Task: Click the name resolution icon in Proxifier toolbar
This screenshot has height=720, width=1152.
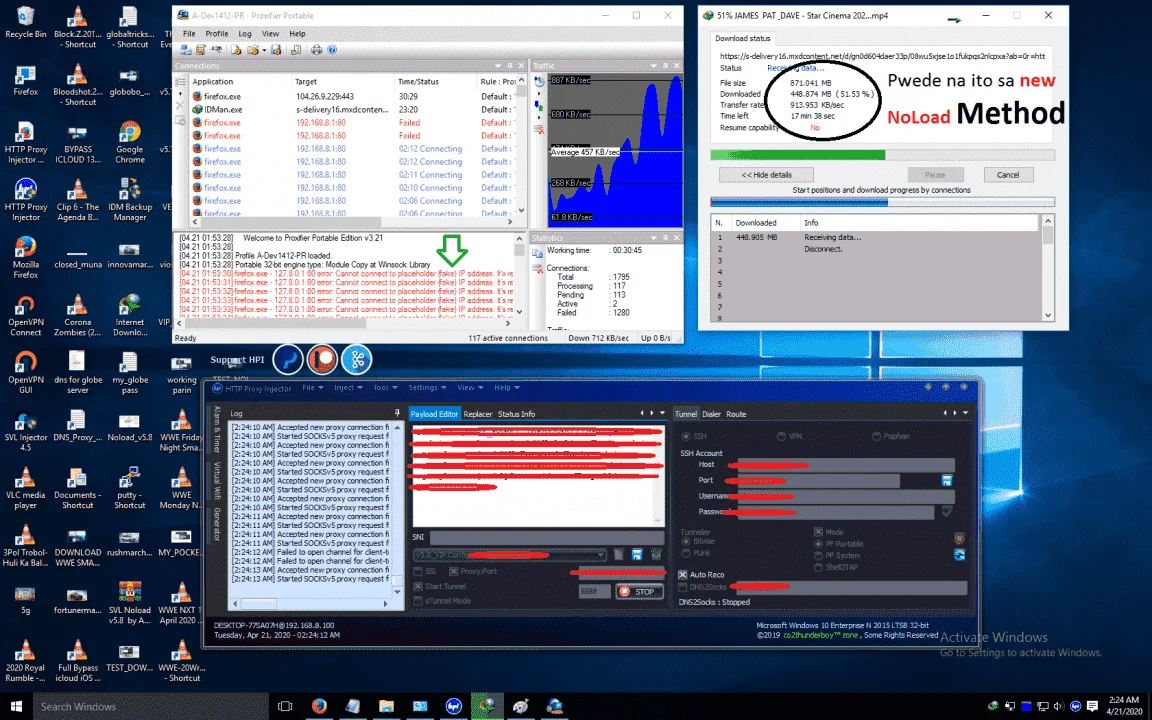Action: tap(217, 50)
